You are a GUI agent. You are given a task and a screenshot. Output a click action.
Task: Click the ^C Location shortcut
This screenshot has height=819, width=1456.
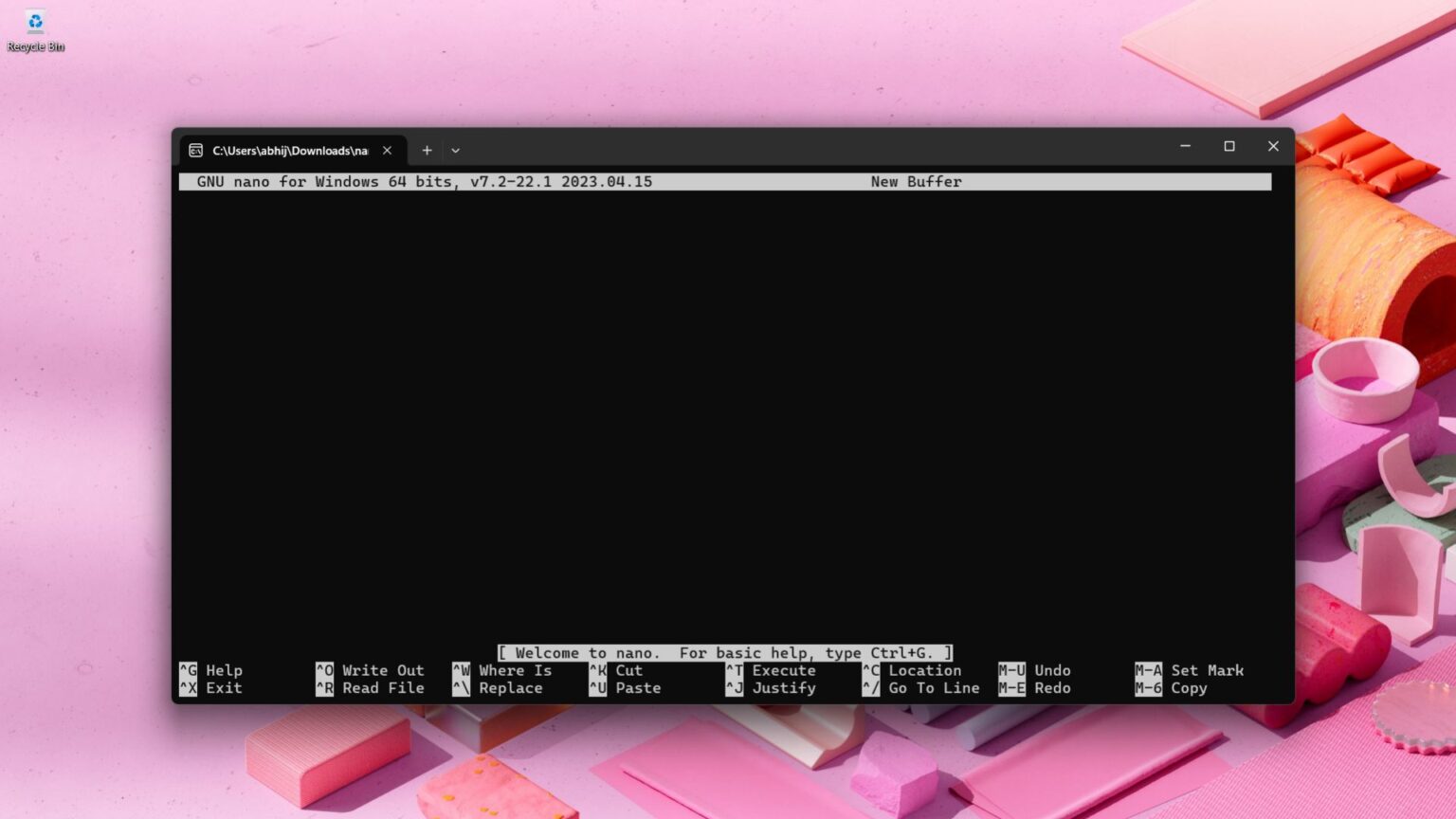pyautogui.click(x=913, y=670)
